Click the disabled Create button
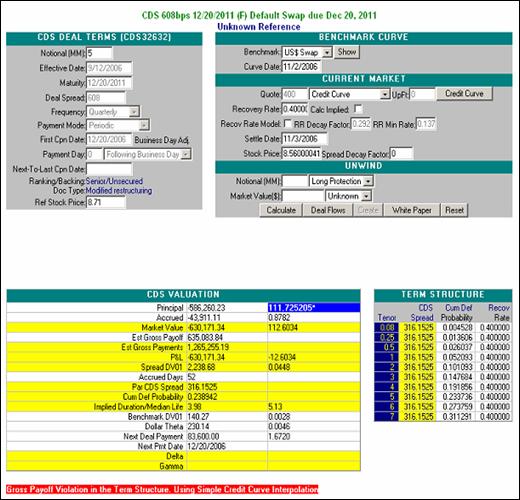Image resolution: width=520 pixels, height=500 pixels. (x=368, y=210)
